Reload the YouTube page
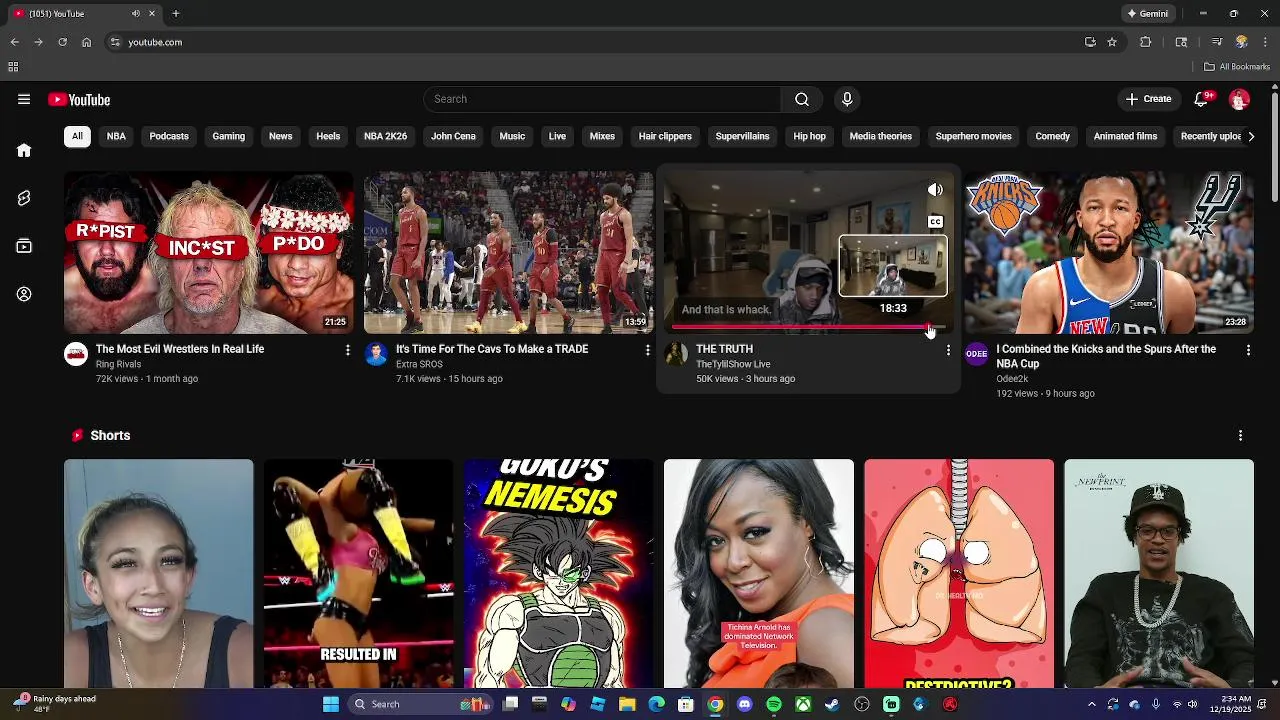 pyautogui.click(x=62, y=42)
